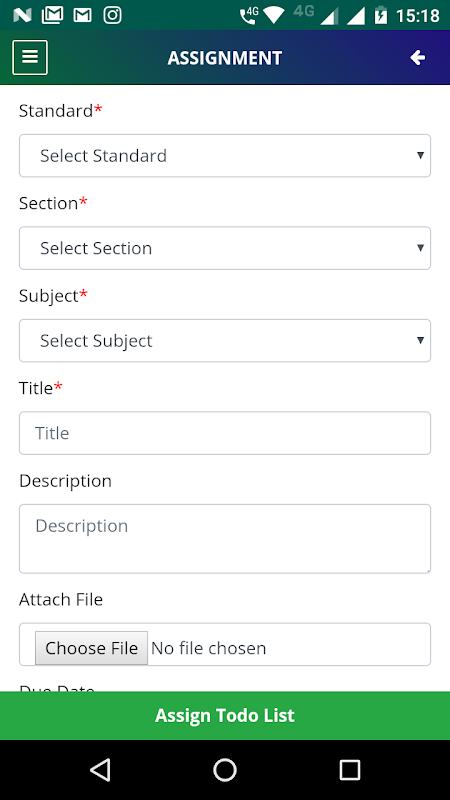Screen dimensions: 450x800
Task: Focus the Description text area
Action: click(x=225, y=539)
